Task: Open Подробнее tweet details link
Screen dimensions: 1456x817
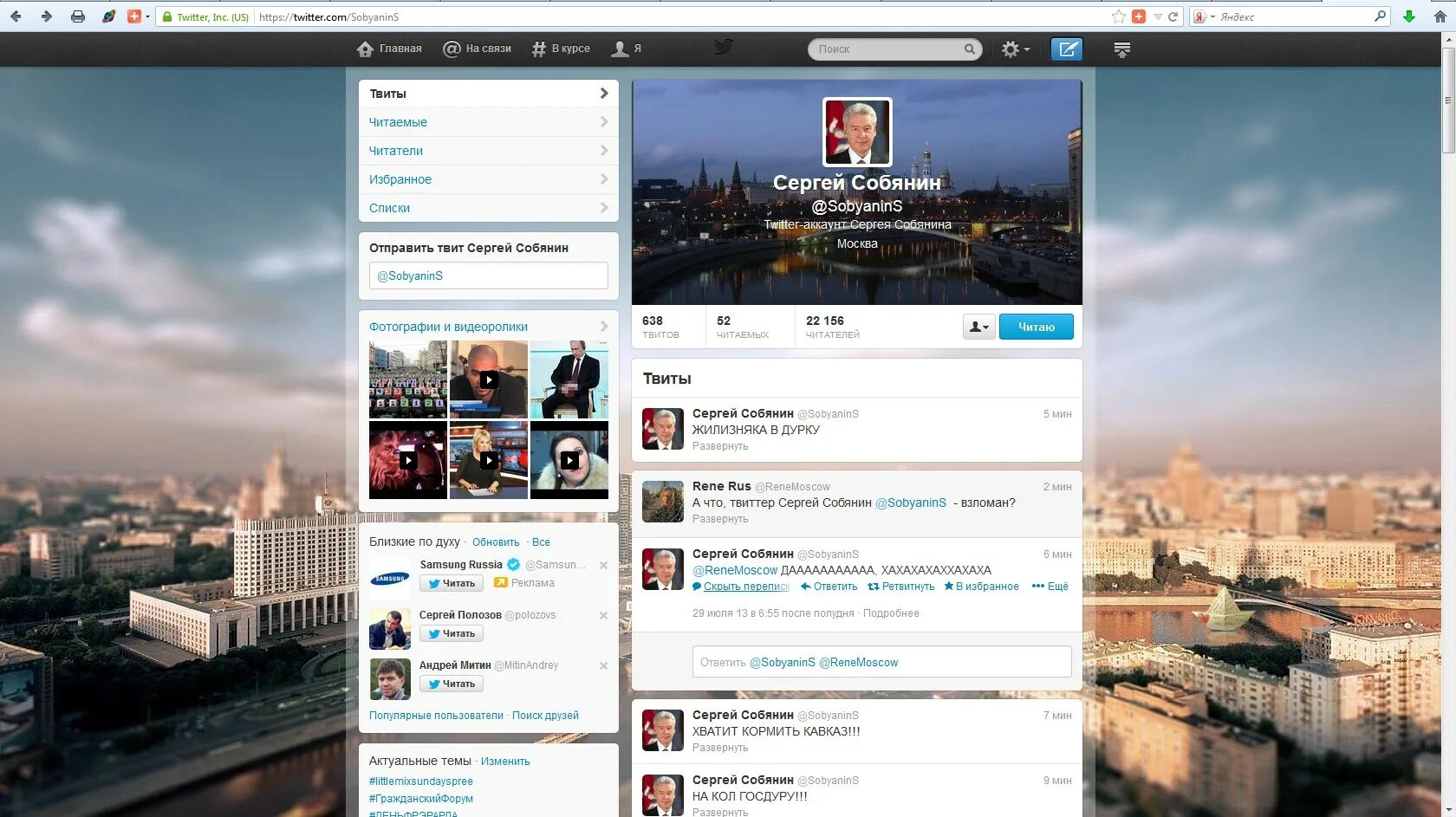Action: pos(891,613)
